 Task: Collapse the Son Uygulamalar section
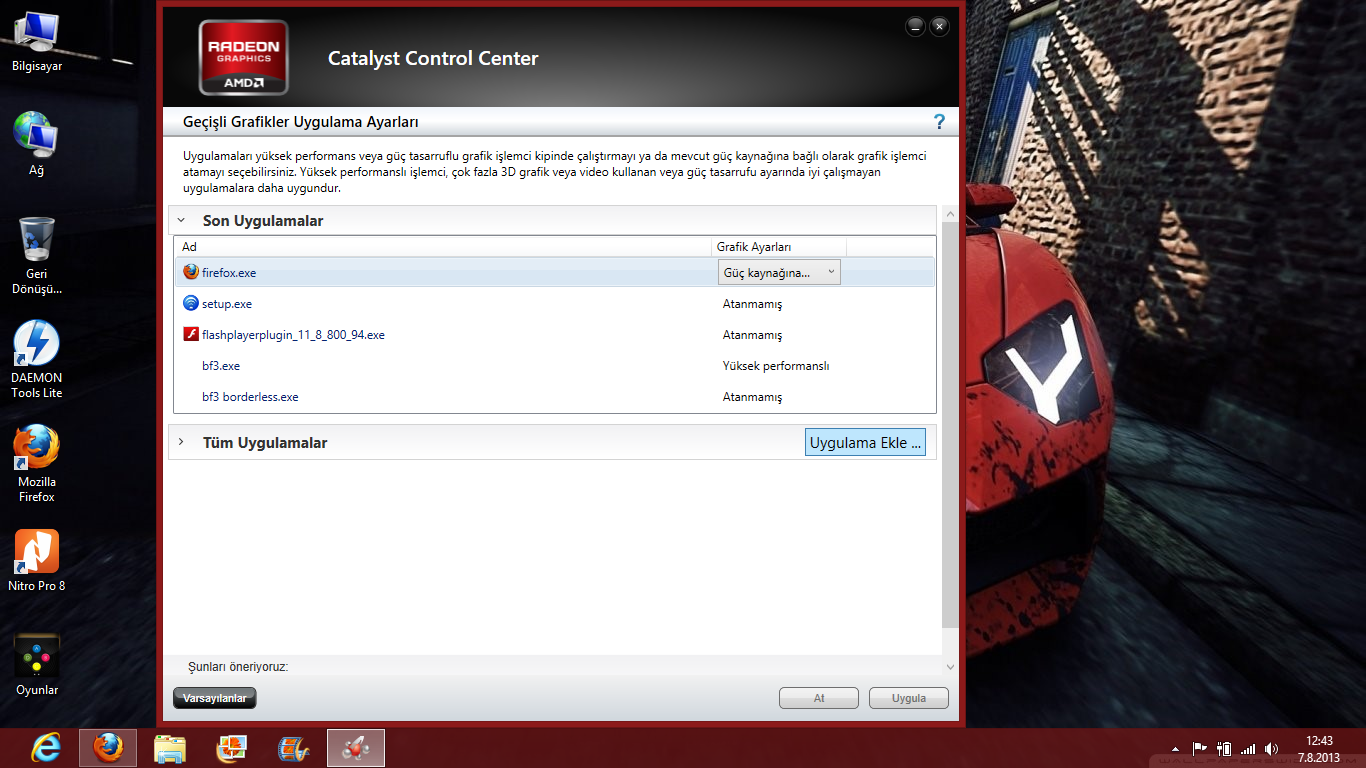(181, 220)
